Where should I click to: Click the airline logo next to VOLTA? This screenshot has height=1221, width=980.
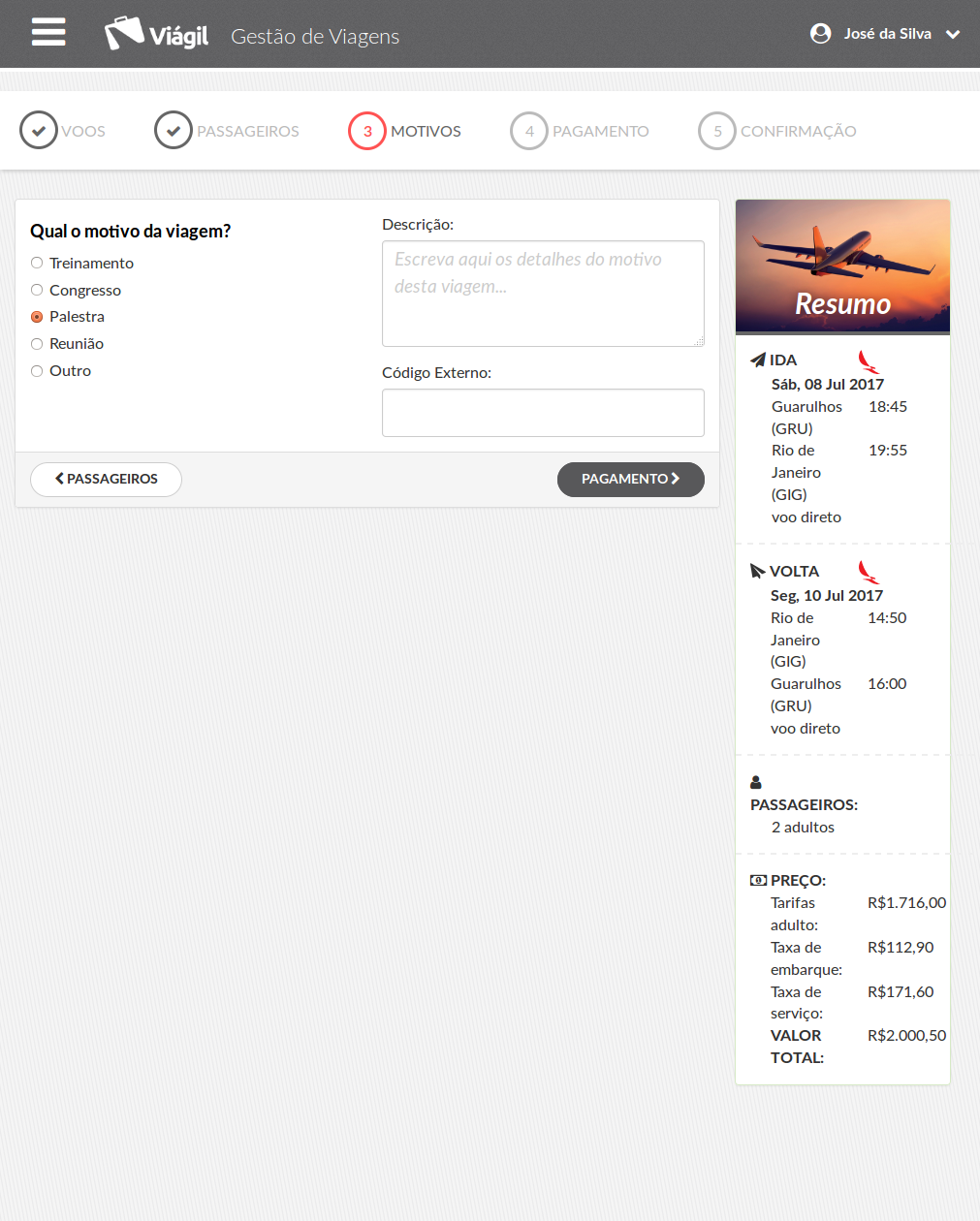click(x=869, y=573)
